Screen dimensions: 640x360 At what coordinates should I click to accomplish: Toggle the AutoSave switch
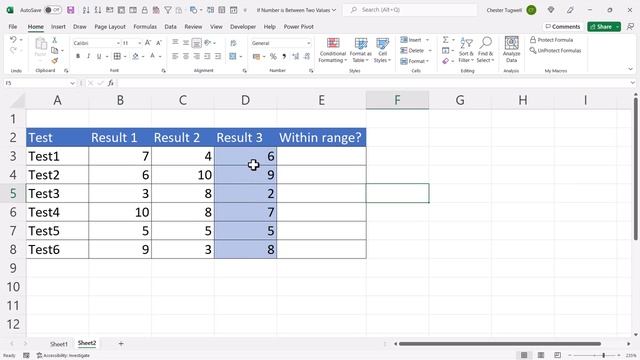53,10
